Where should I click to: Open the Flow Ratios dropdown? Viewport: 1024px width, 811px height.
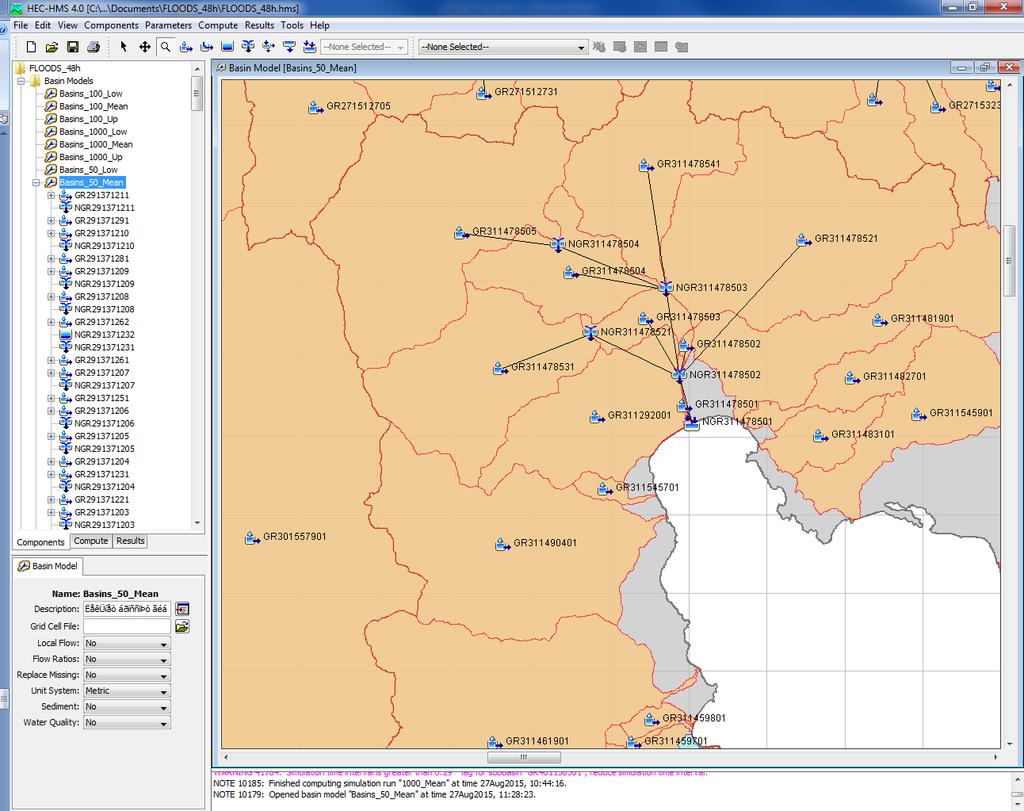tap(127, 660)
